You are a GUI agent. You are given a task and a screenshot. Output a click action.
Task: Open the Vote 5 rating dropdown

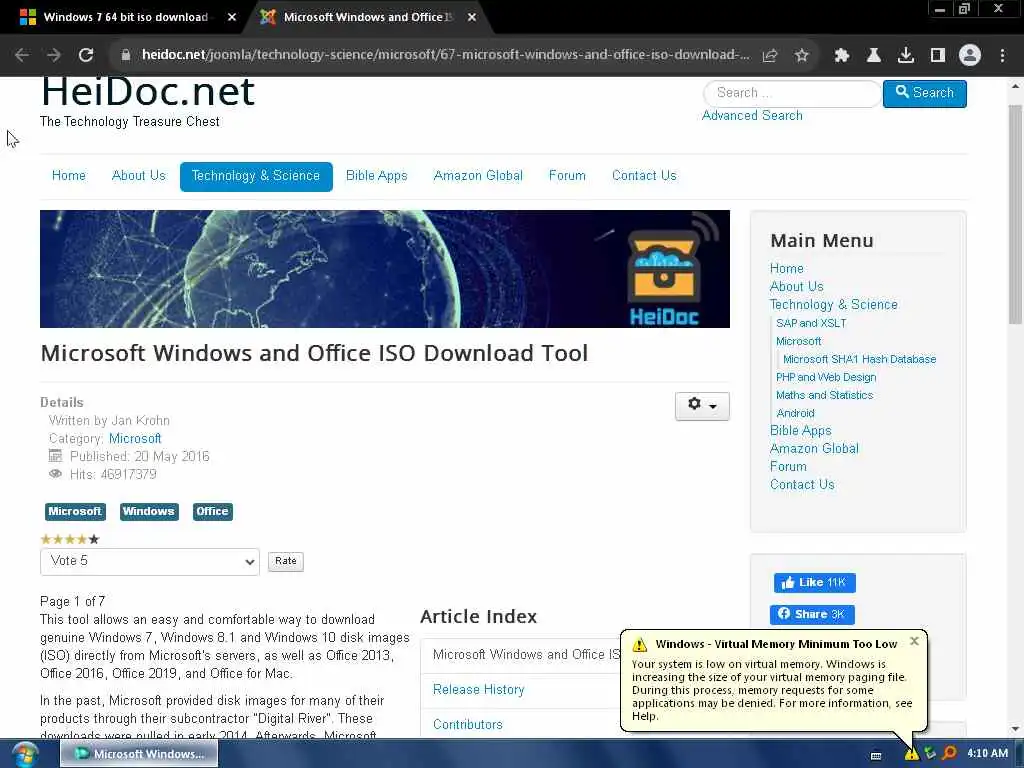pos(150,562)
